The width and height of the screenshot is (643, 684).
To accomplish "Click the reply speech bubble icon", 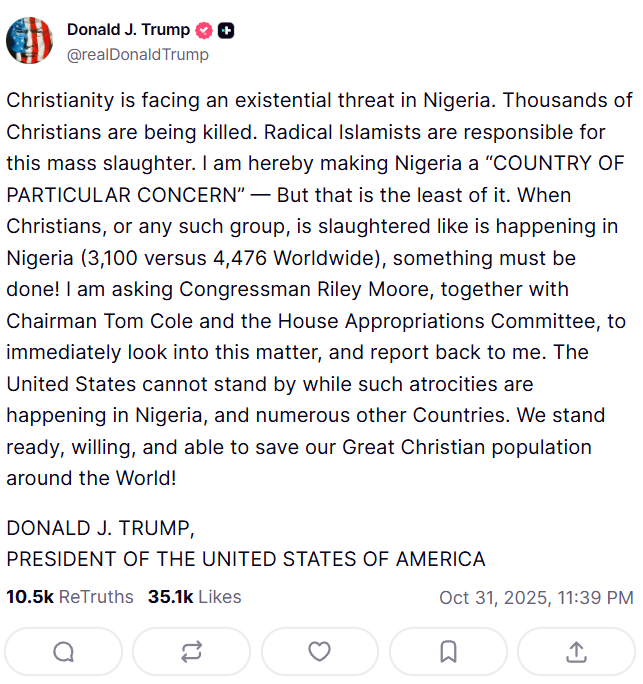I will pos(64,652).
